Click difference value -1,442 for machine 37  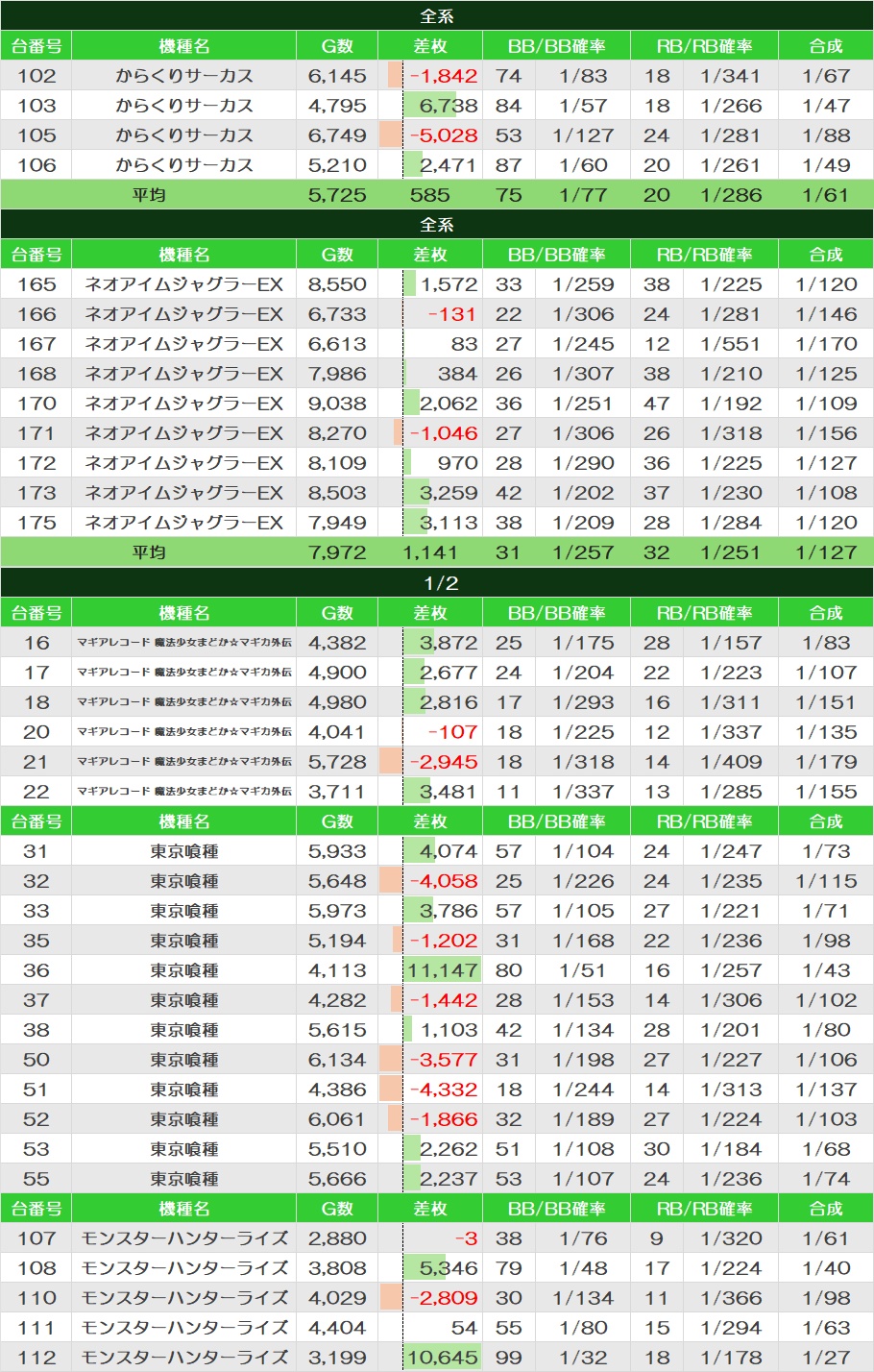pos(444,1000)
